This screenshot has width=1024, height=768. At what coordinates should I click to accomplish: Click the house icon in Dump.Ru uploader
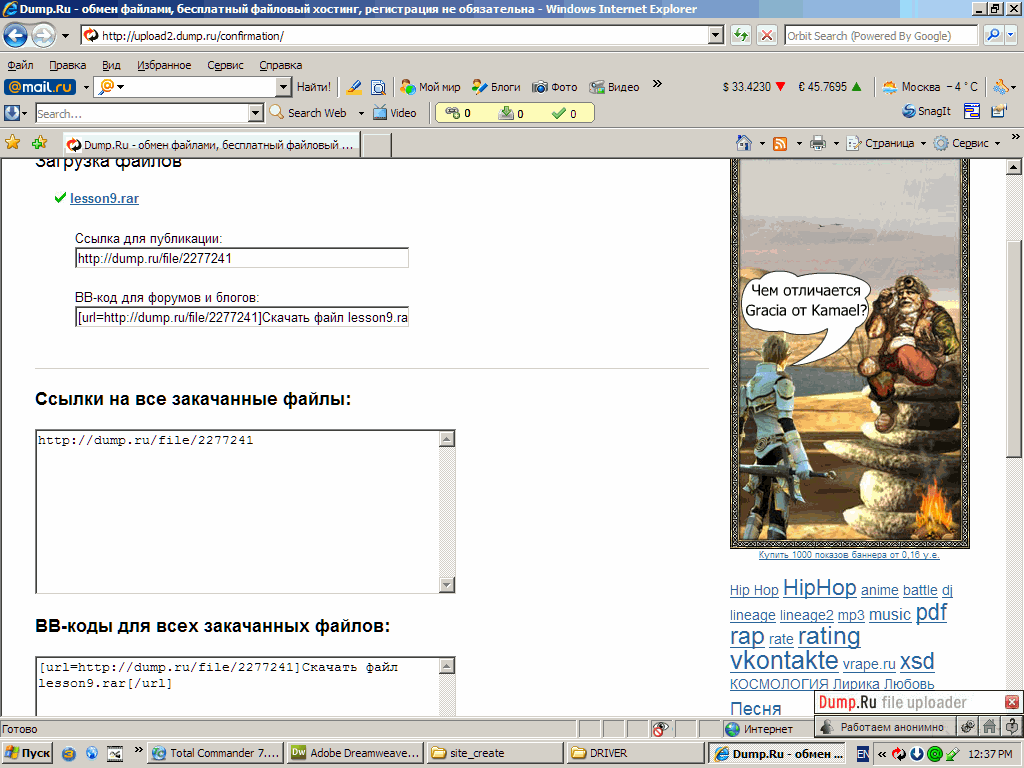coord(990,726)
